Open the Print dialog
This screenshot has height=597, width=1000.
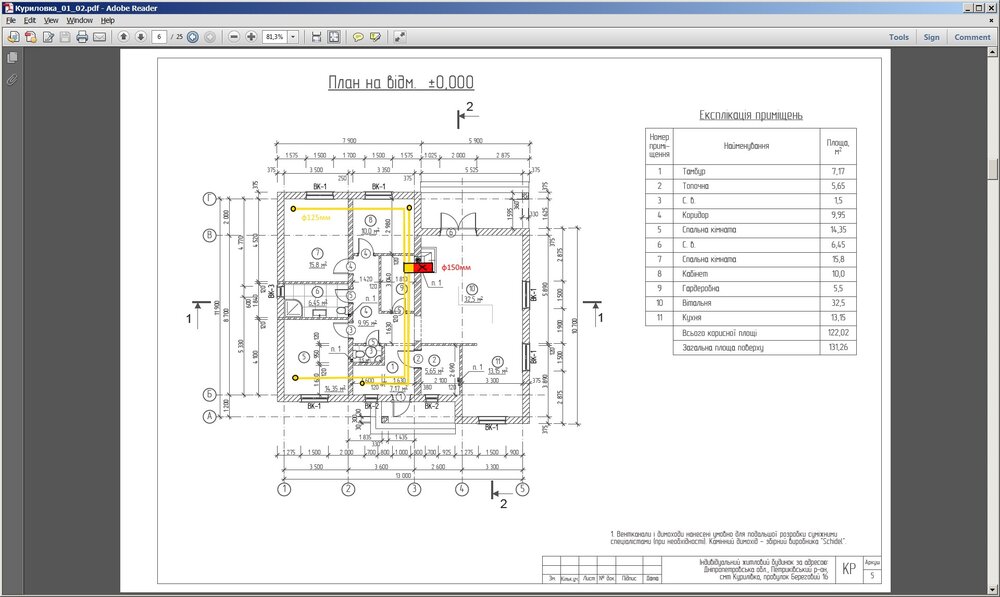[82, 36]
